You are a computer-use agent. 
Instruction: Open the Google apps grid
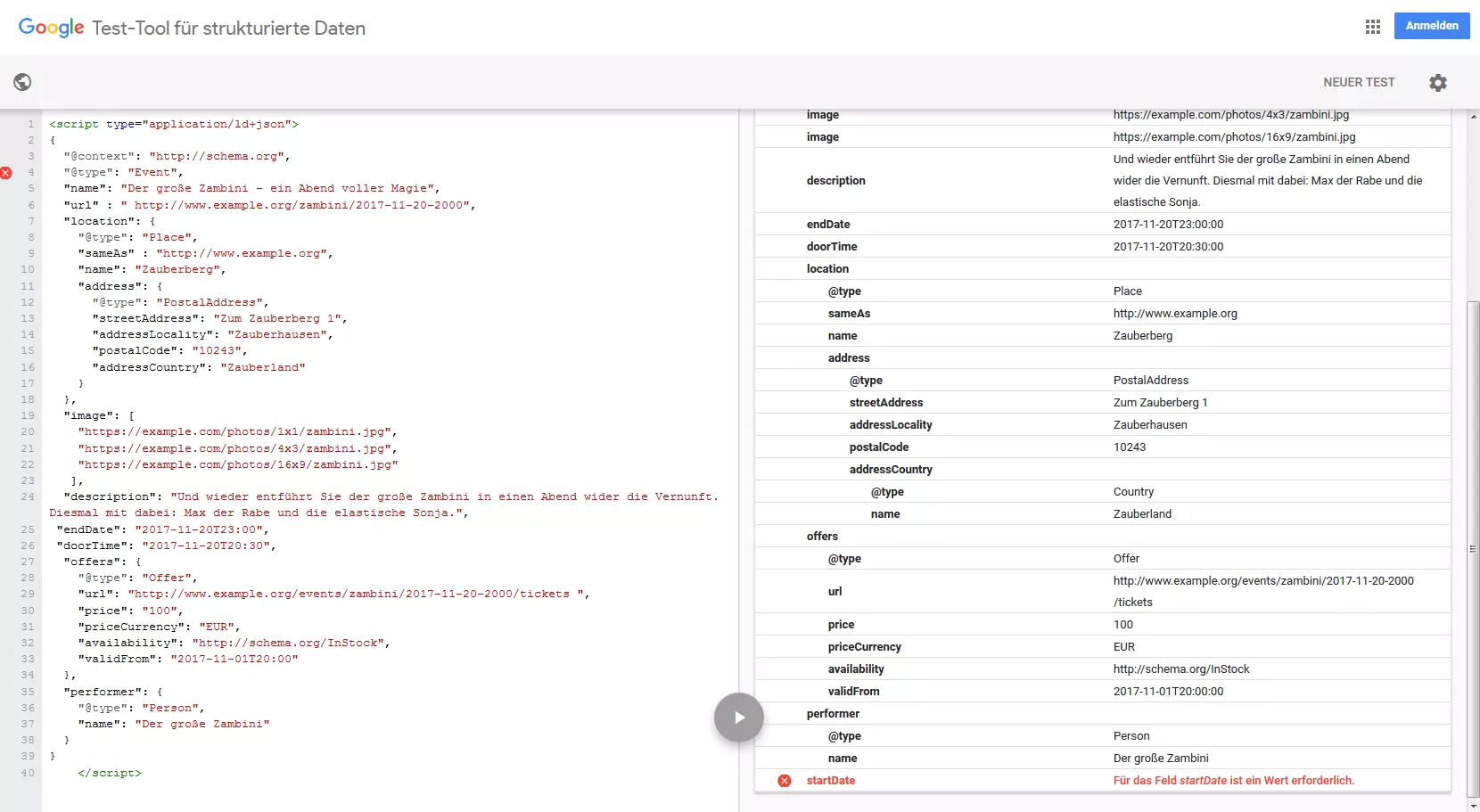coord(1372,27)
